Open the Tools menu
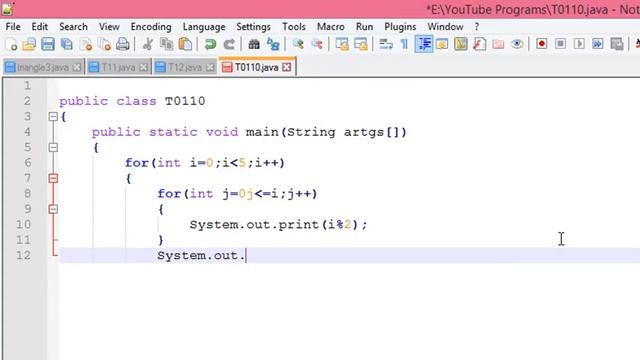 point(294,27)
